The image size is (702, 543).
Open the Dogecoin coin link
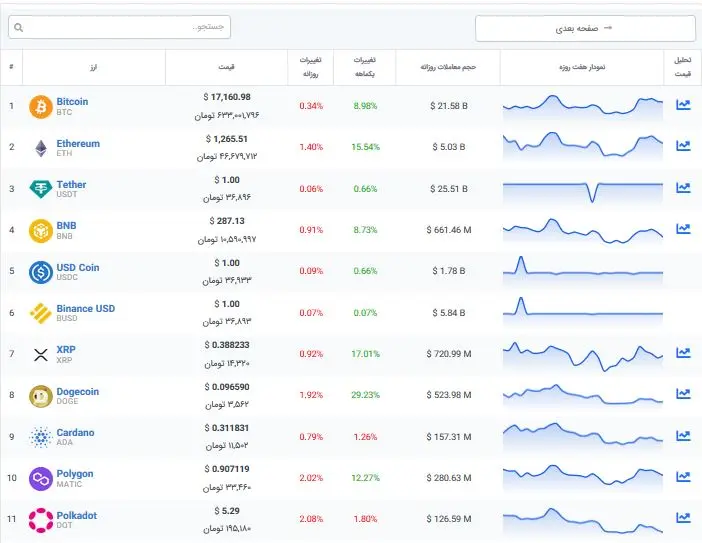coord(77,391)
